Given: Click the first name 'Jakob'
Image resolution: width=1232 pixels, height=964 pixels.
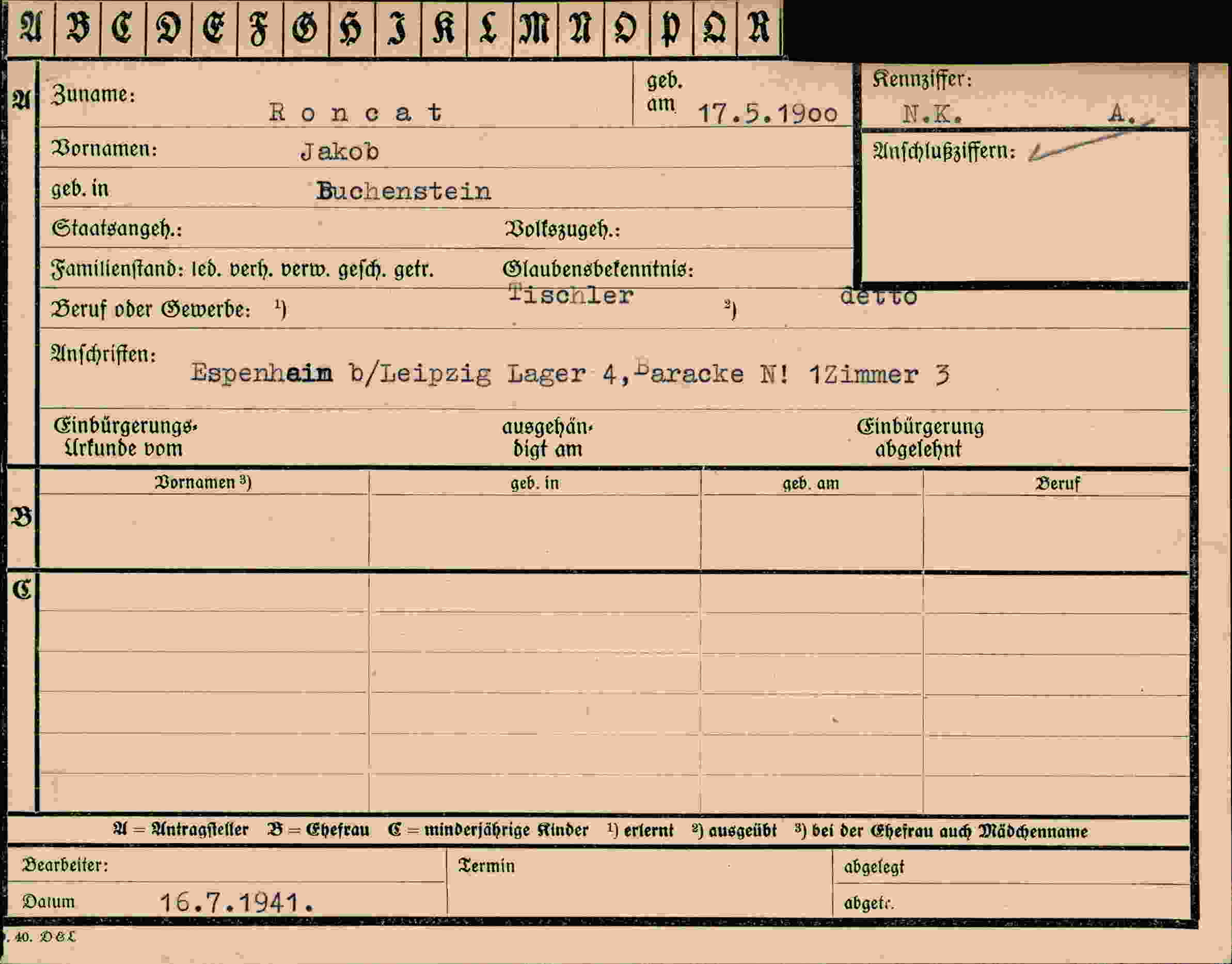Looking at the screenshot, I should click(x=340, y=151).
